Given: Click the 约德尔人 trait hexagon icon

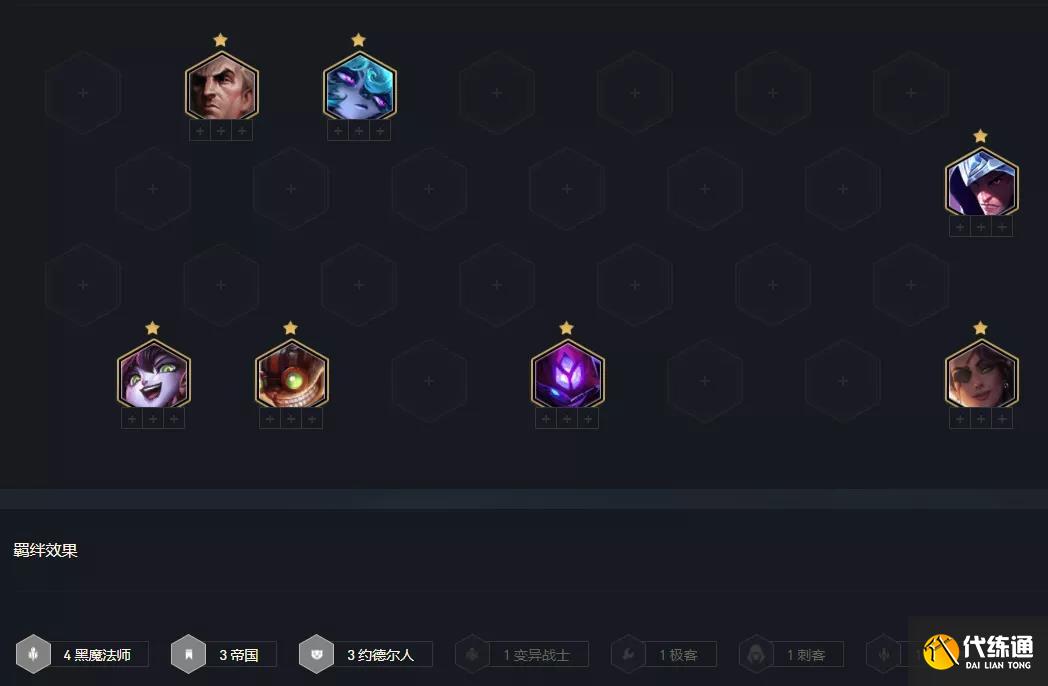Looking at the screenshot, I should coord(317,654).
